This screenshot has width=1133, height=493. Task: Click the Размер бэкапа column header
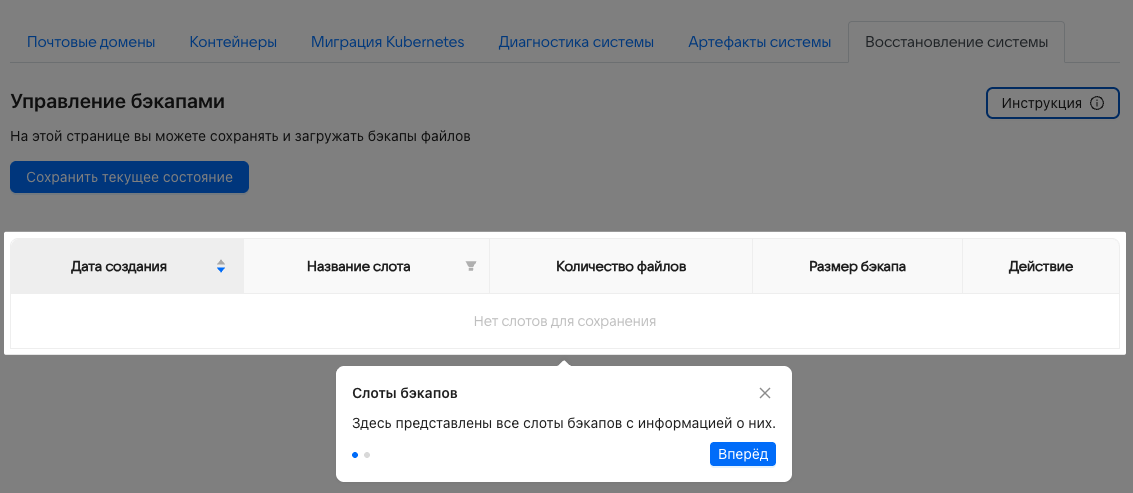(x=858, y=266)
